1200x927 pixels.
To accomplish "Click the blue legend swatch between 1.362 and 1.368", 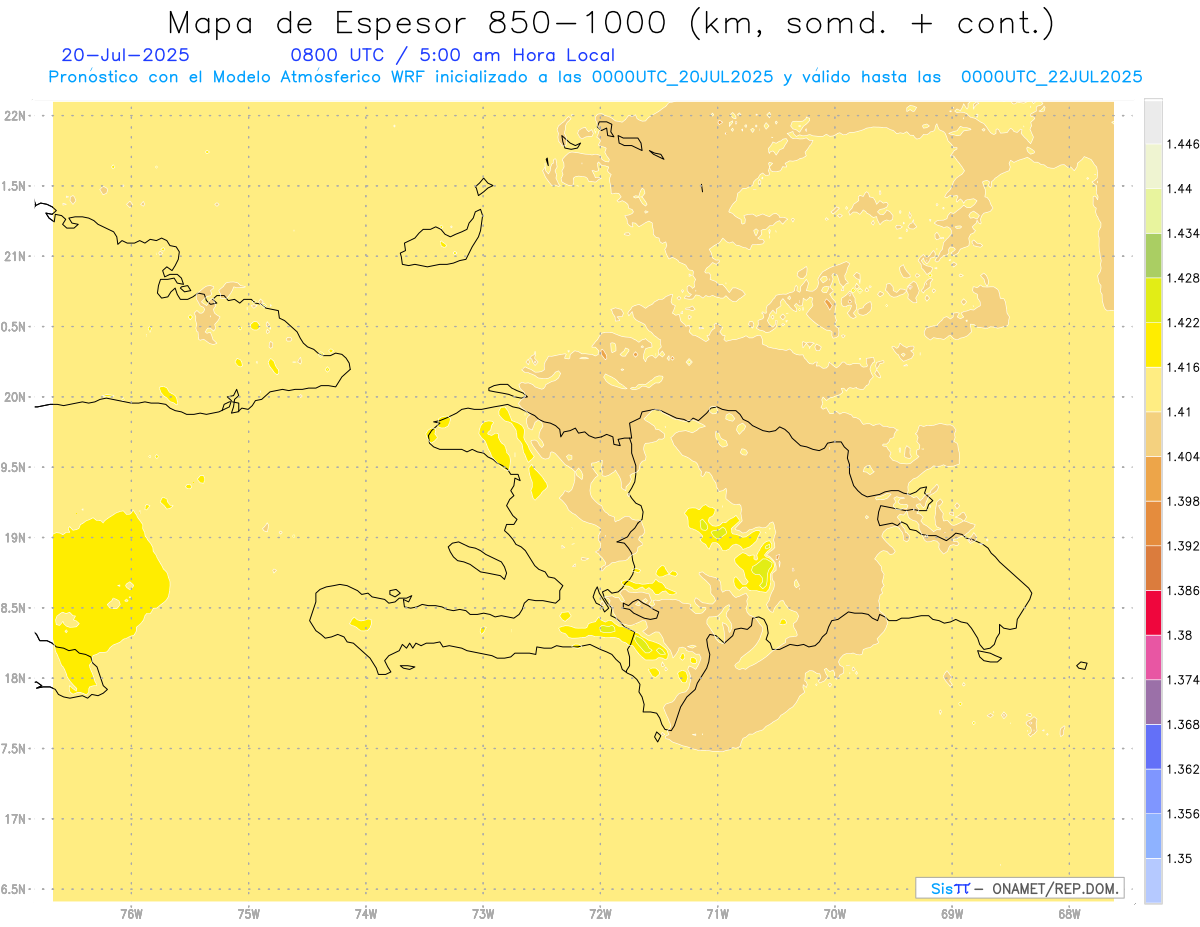I will pos(1153,746).
